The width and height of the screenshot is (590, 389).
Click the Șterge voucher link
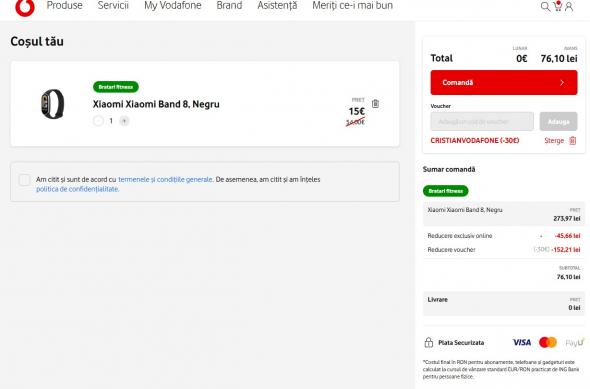(554, 141)
